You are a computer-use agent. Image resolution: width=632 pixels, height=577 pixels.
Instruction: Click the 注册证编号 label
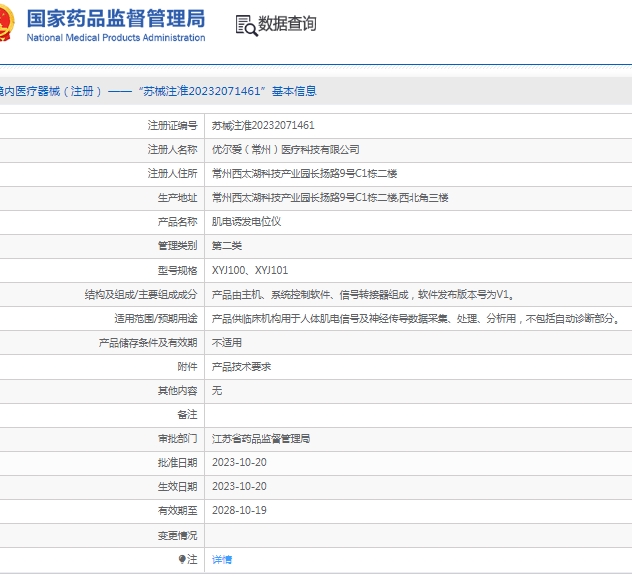tap(173, 126)
